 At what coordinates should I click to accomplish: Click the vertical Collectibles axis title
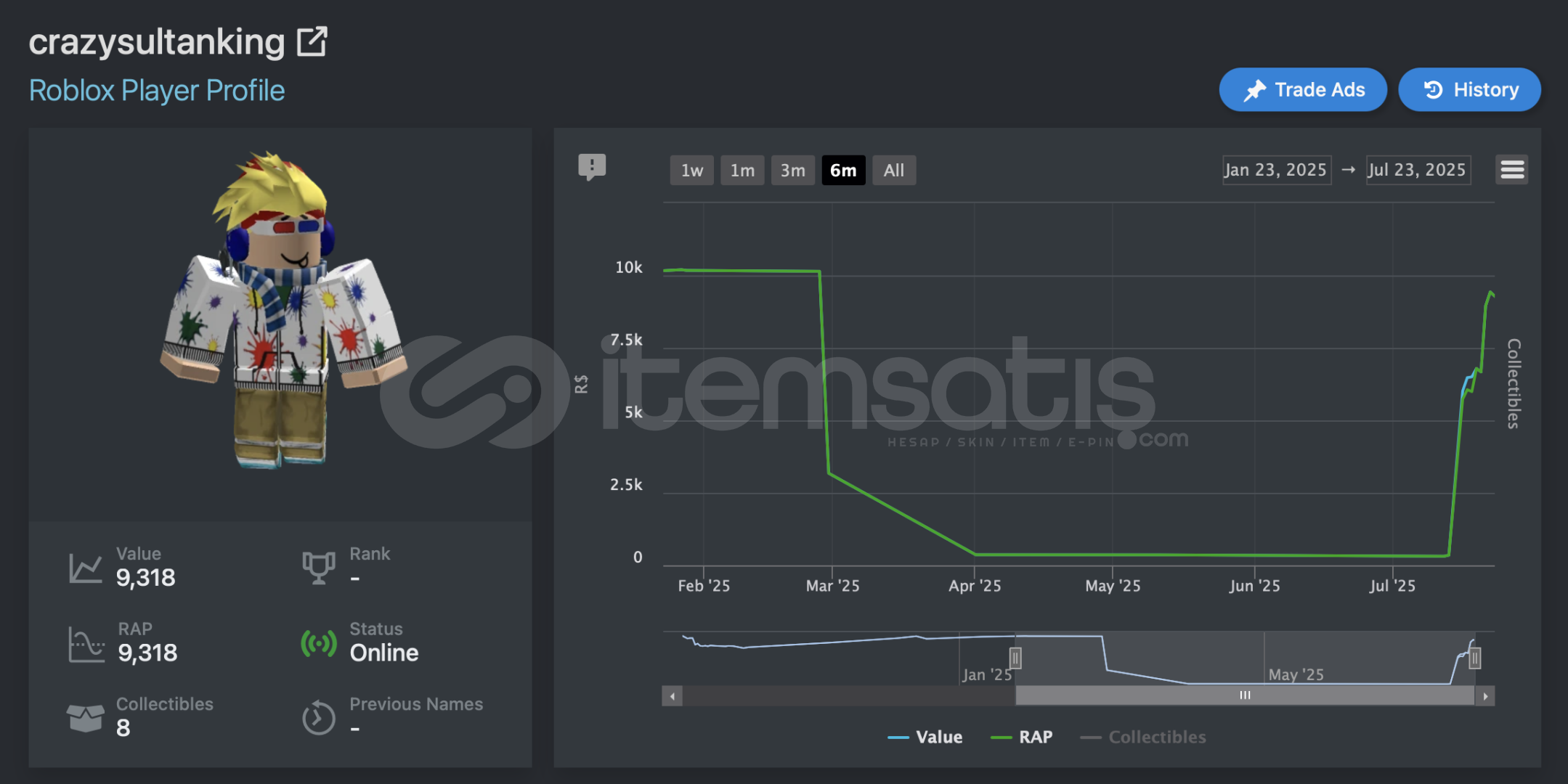pos(1514,383)
